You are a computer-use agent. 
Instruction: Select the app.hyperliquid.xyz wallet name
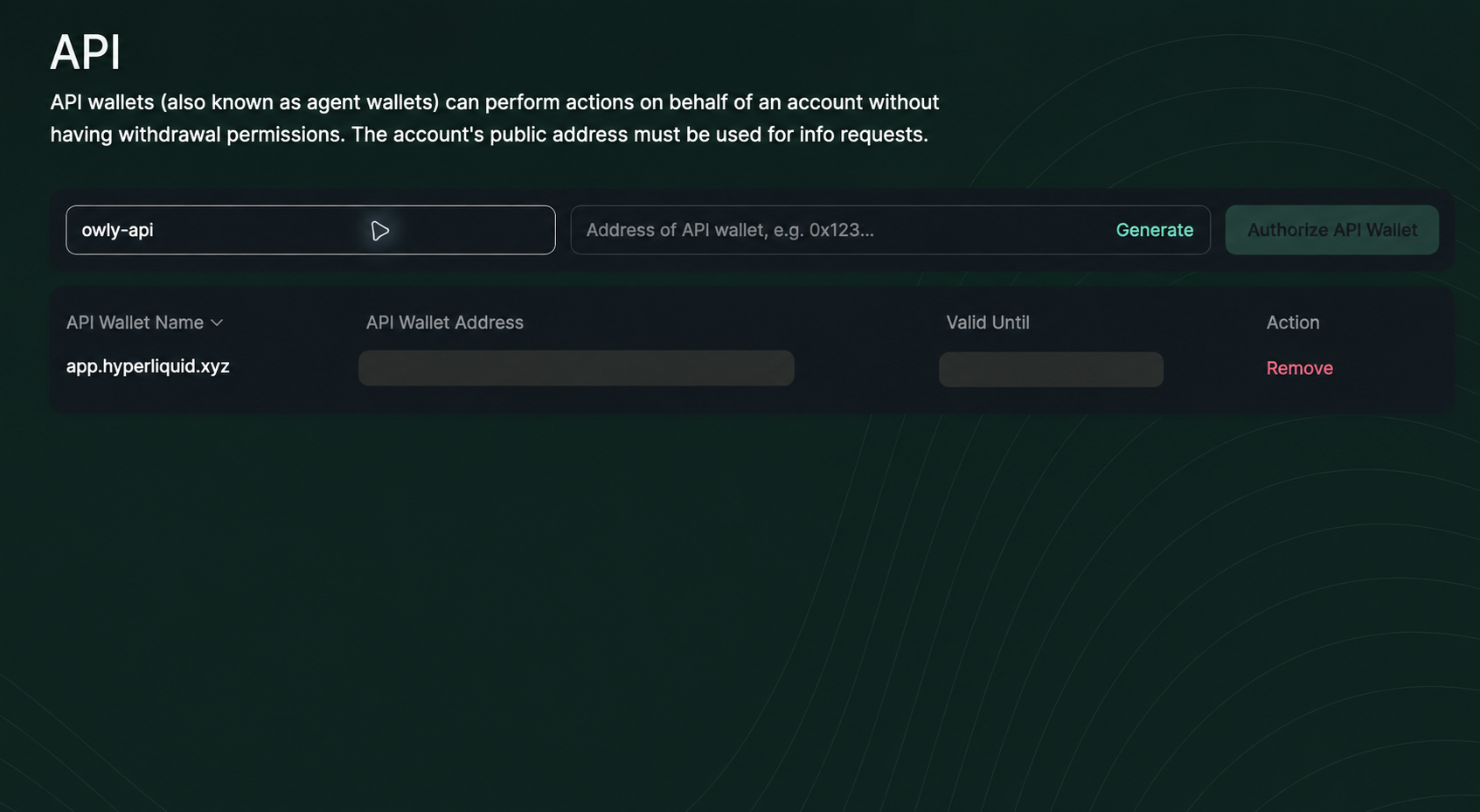coord(148,366)
